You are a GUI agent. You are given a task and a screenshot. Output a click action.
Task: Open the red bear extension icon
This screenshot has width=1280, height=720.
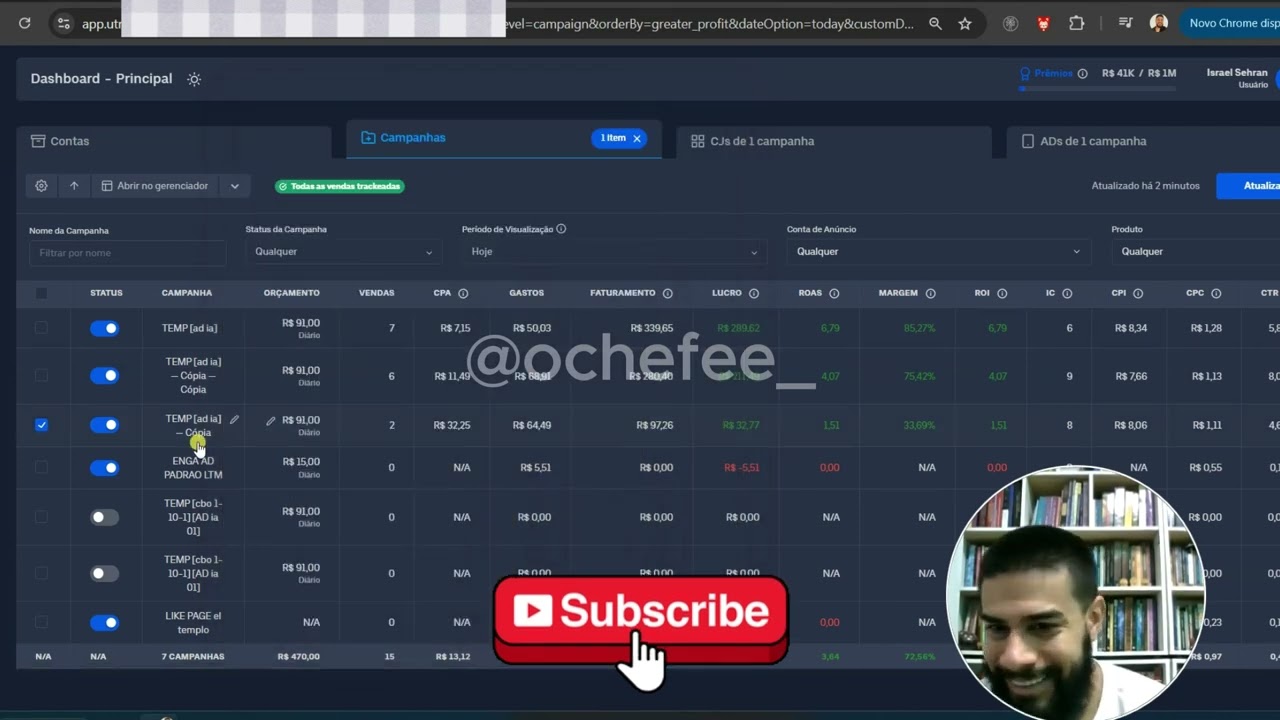(1043, 23)
